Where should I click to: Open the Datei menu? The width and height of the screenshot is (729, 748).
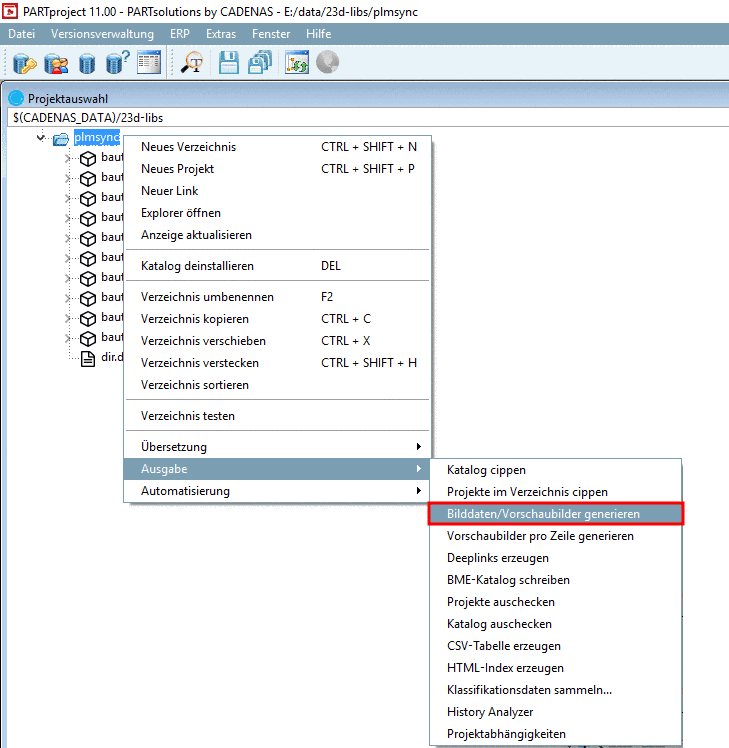pyautogui.click(x=21, y=34)
